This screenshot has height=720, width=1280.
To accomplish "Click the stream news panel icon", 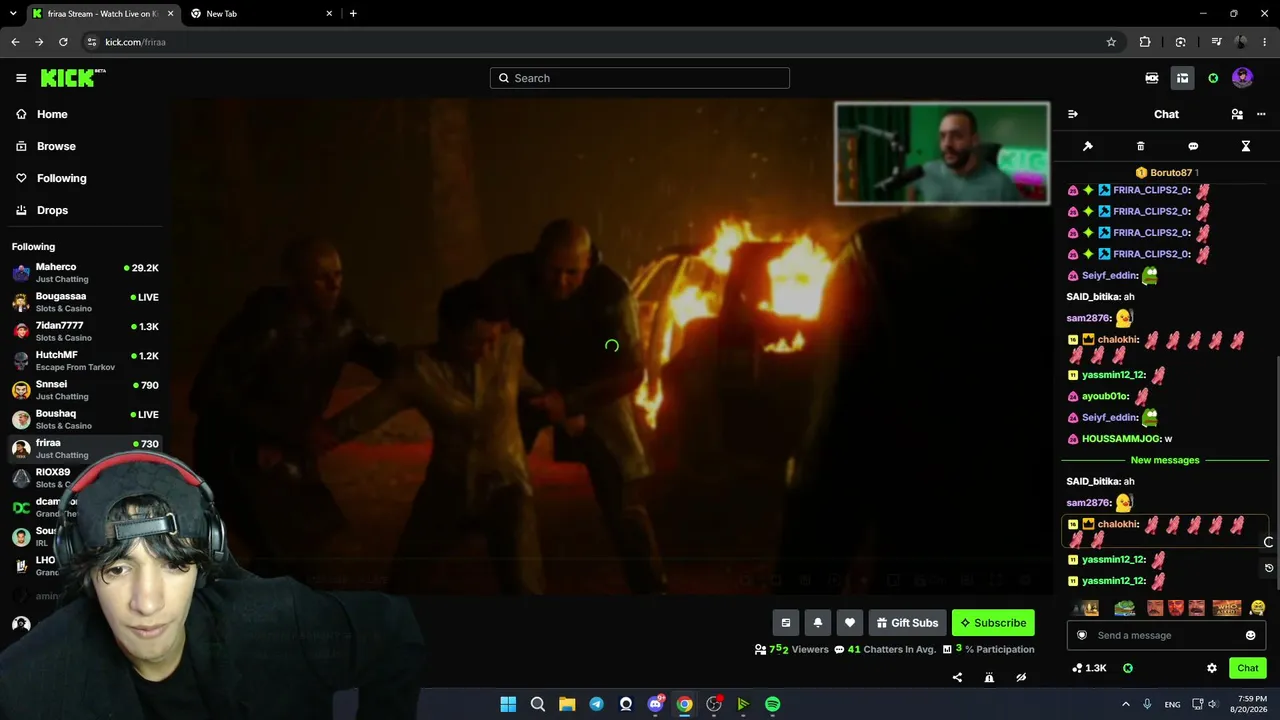I will coord(786,623).
